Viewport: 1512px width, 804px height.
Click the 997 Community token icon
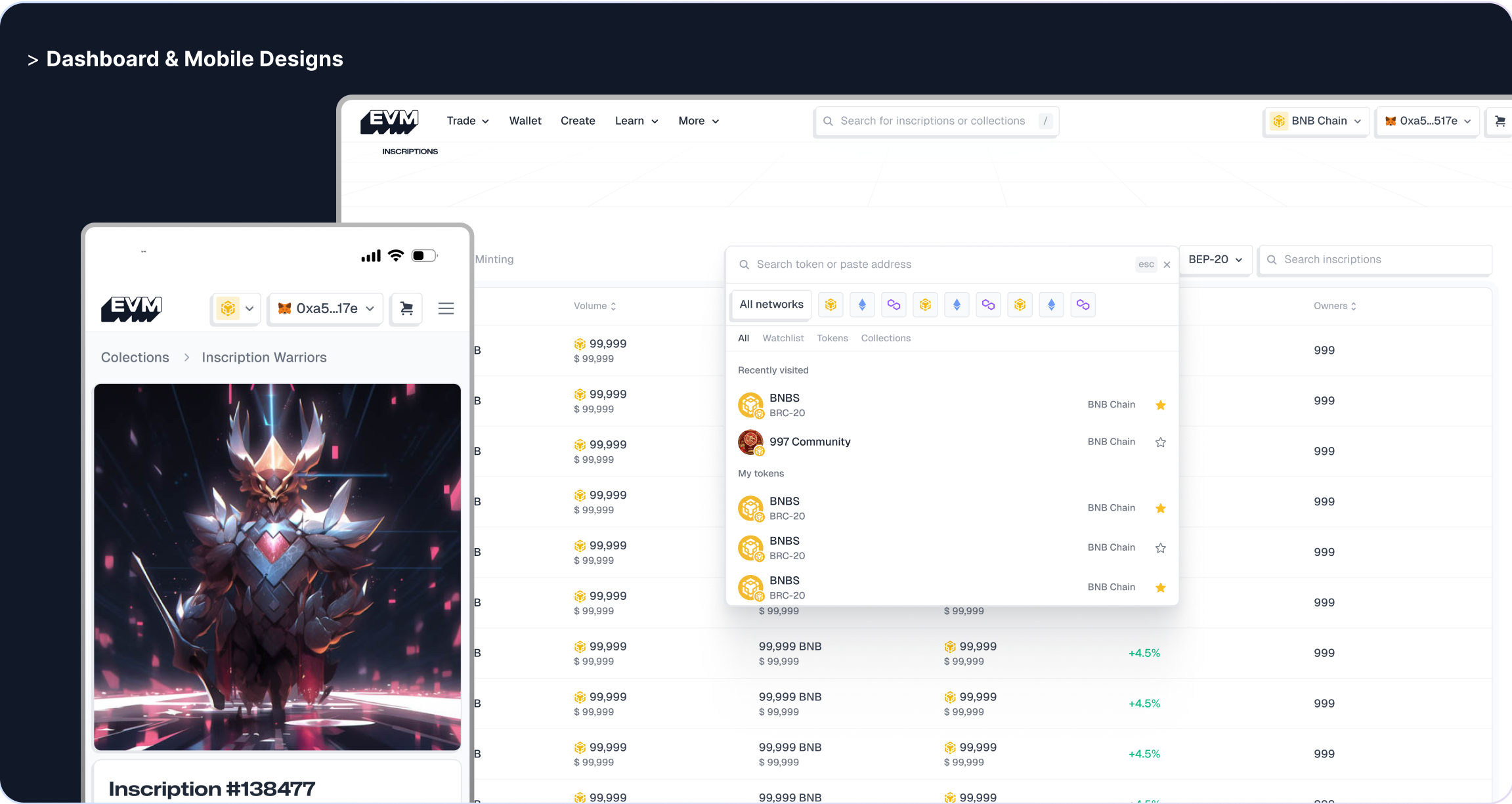tap(750, 442)
